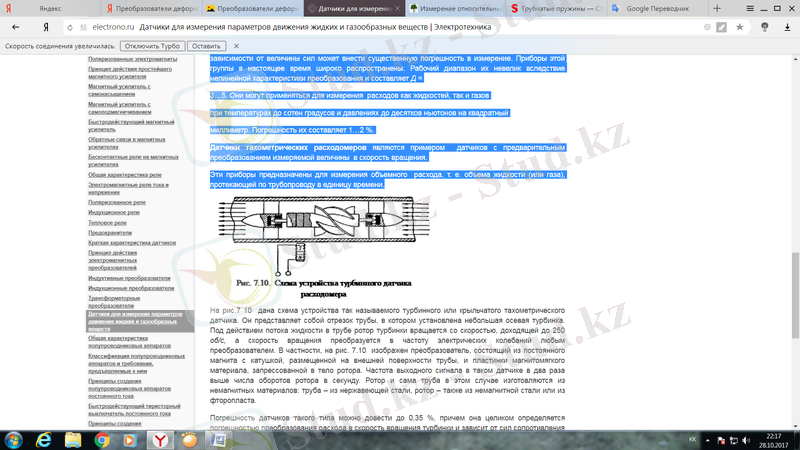Switch to the second Преобразователи деформ tab
Screen dimensions: 800x450
click(253, 9)
